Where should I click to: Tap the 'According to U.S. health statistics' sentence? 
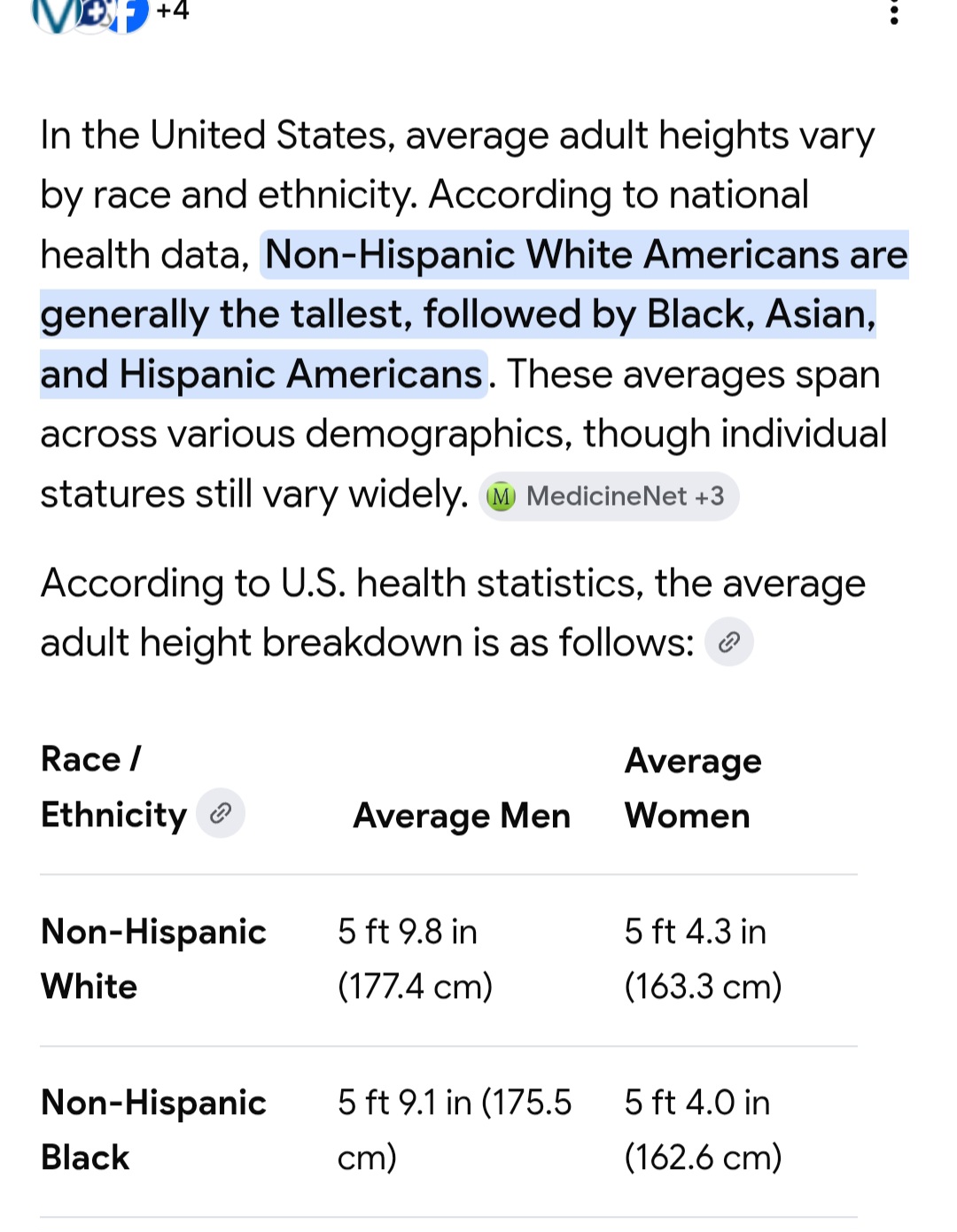click(x=453, y=613)
